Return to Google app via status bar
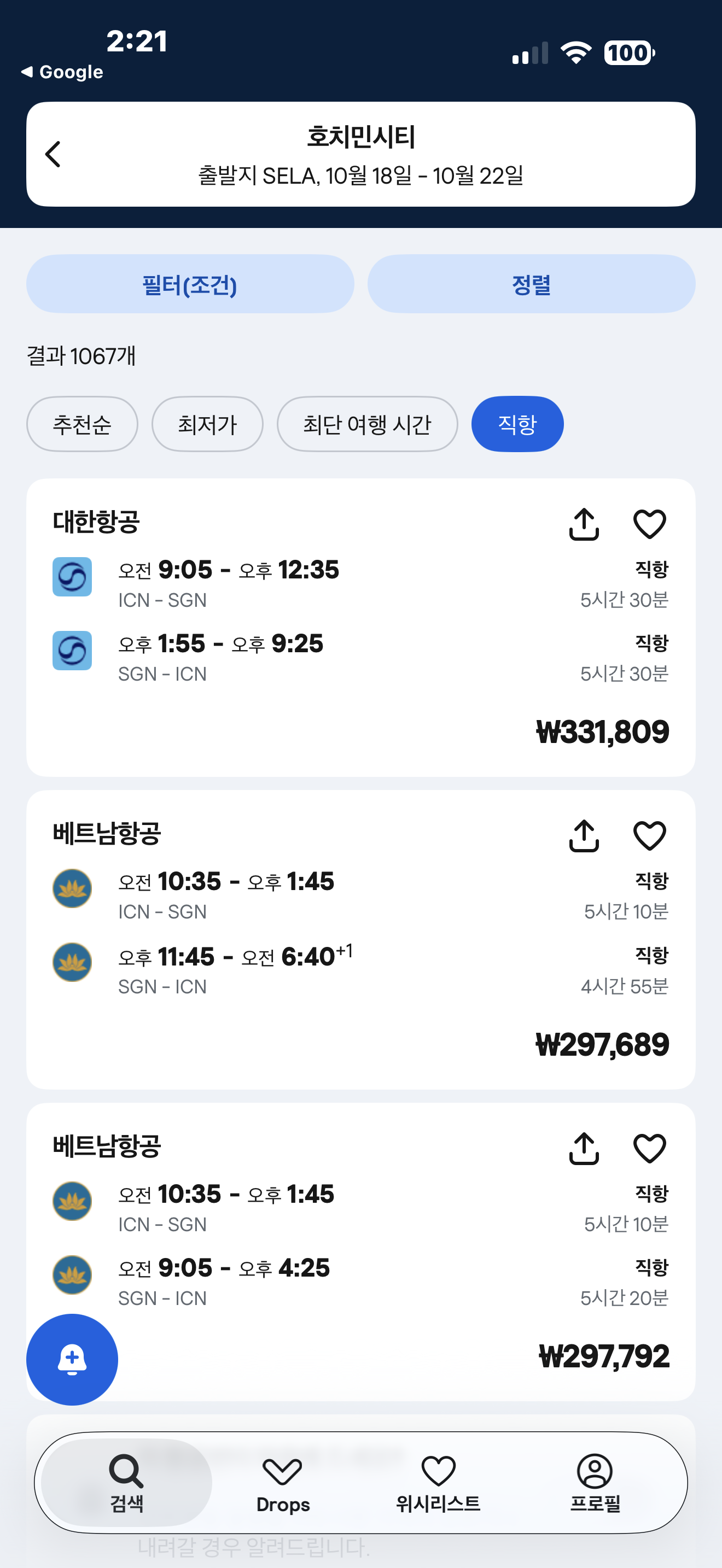 click(62, 72)
